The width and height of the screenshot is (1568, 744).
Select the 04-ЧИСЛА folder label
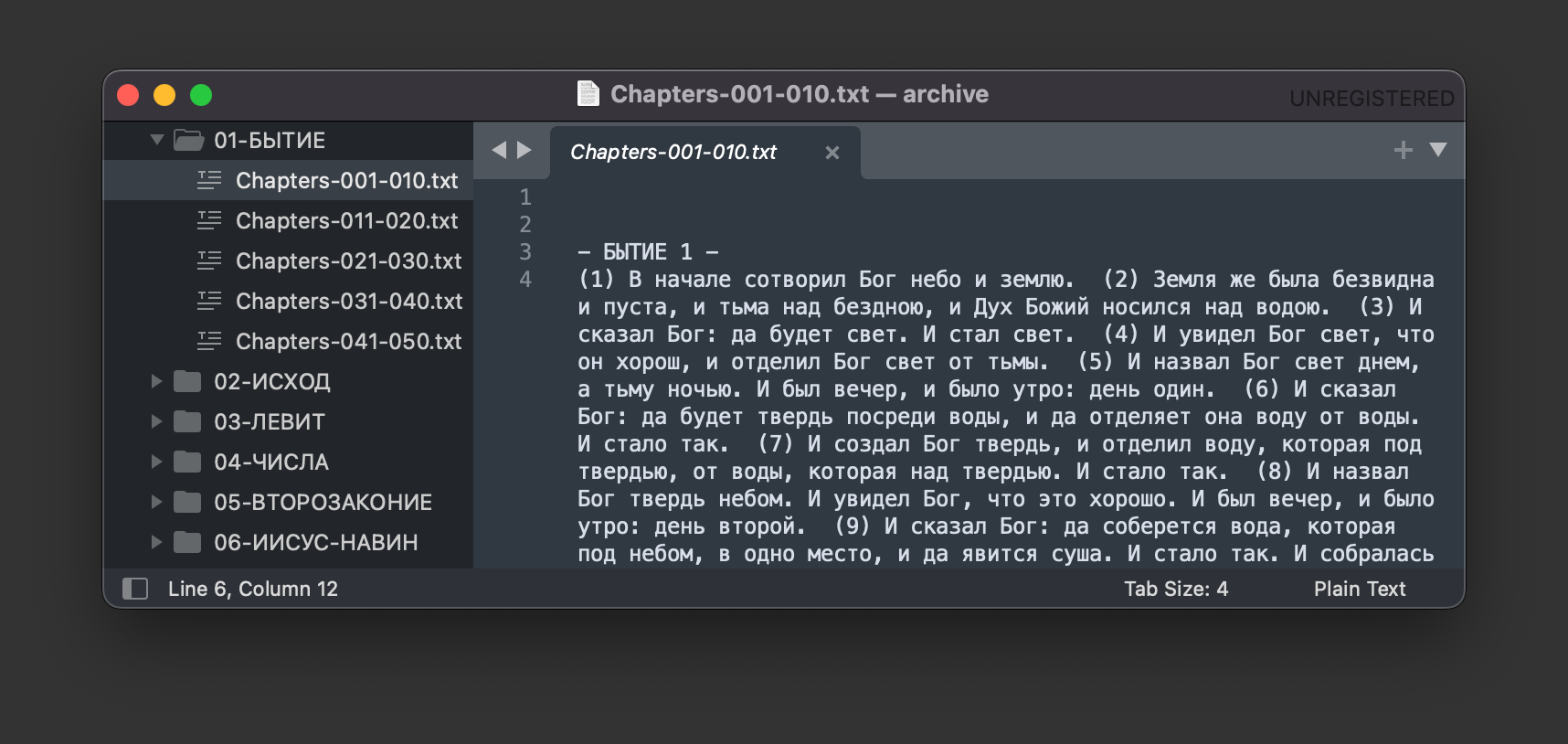(x=271, y=462)
